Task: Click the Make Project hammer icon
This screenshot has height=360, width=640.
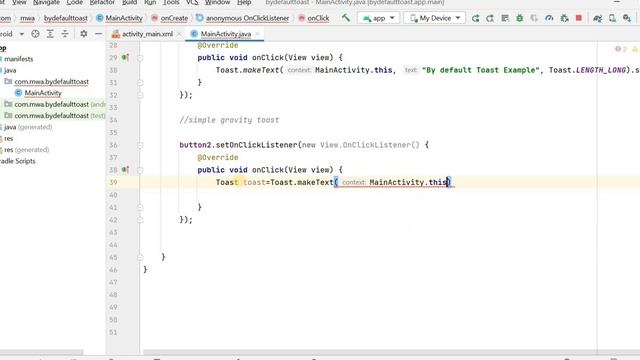Action: click(x=346, y=18)
